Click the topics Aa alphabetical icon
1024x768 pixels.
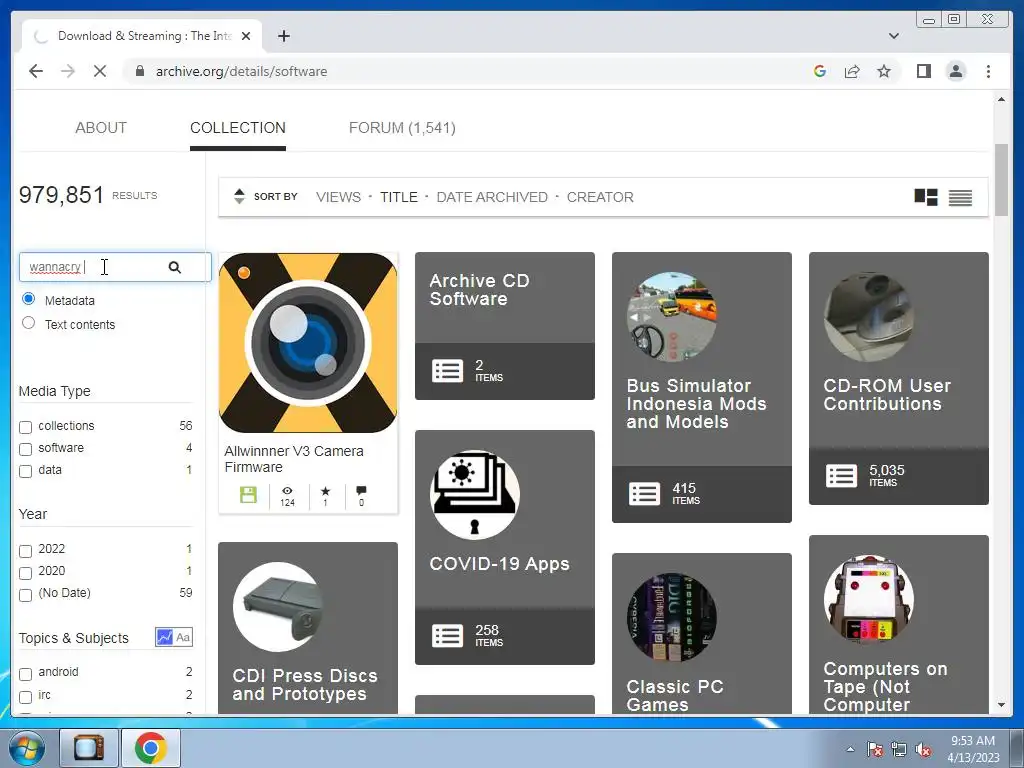coord(184,637)
